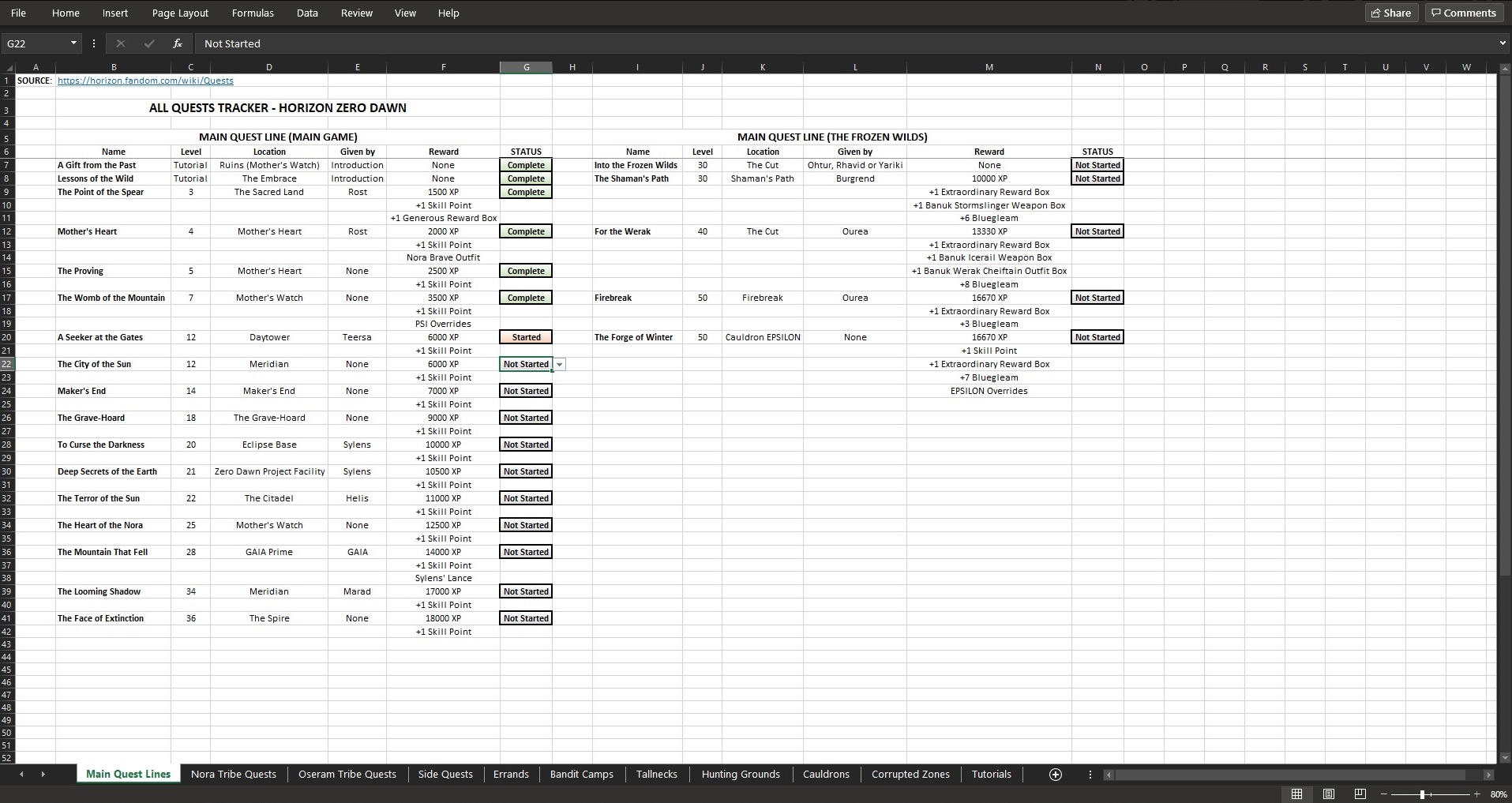
Task: Select the 'Zero Dawn Project Facility' cell
Action: click(x=269, y=471)
